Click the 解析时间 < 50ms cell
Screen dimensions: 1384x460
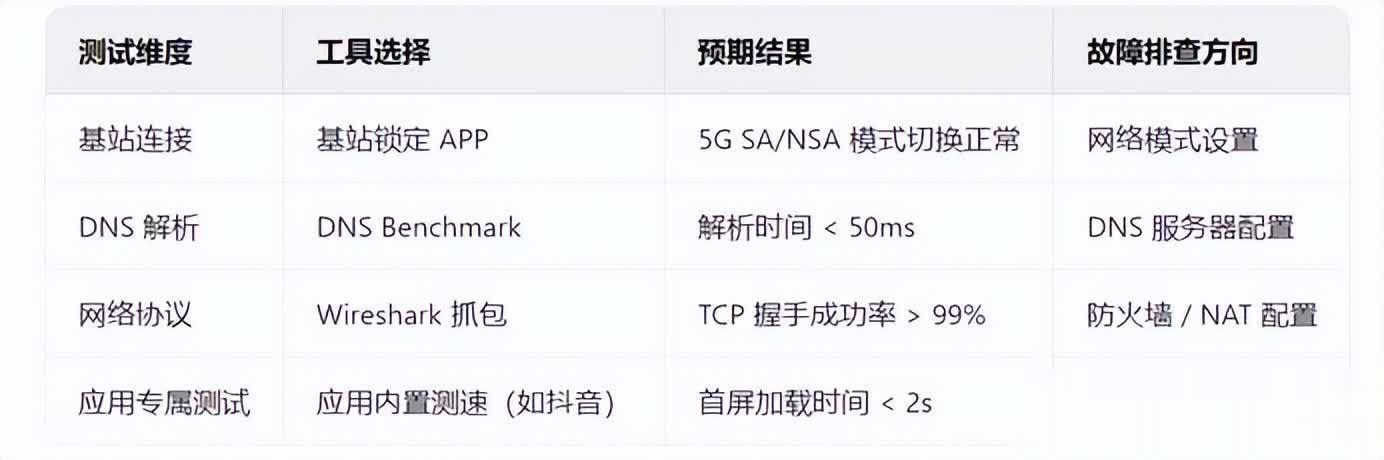(x=806, y=228)
